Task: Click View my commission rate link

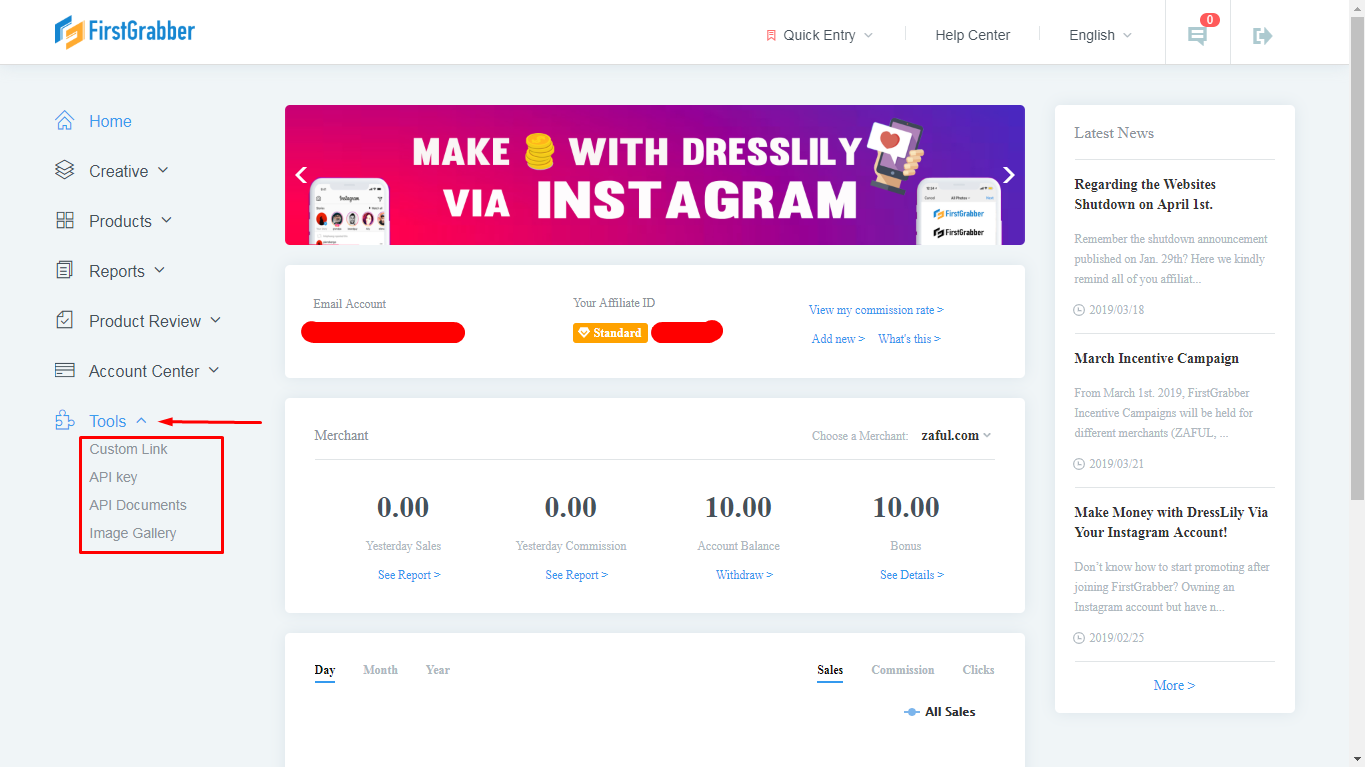Action: pos(876,310)
